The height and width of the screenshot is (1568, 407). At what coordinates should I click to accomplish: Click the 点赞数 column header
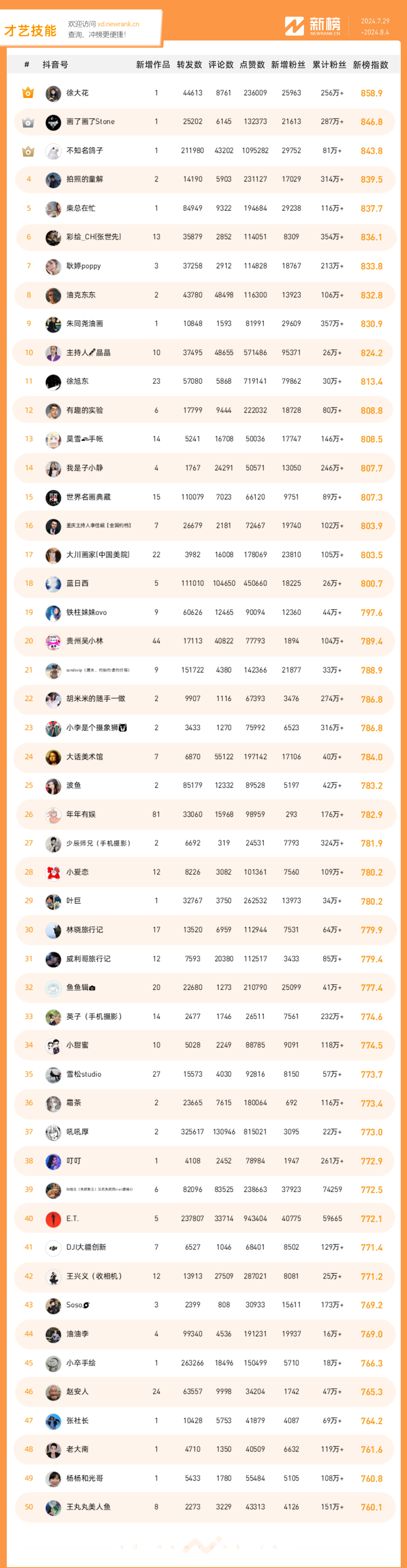(x=252, y=65)
